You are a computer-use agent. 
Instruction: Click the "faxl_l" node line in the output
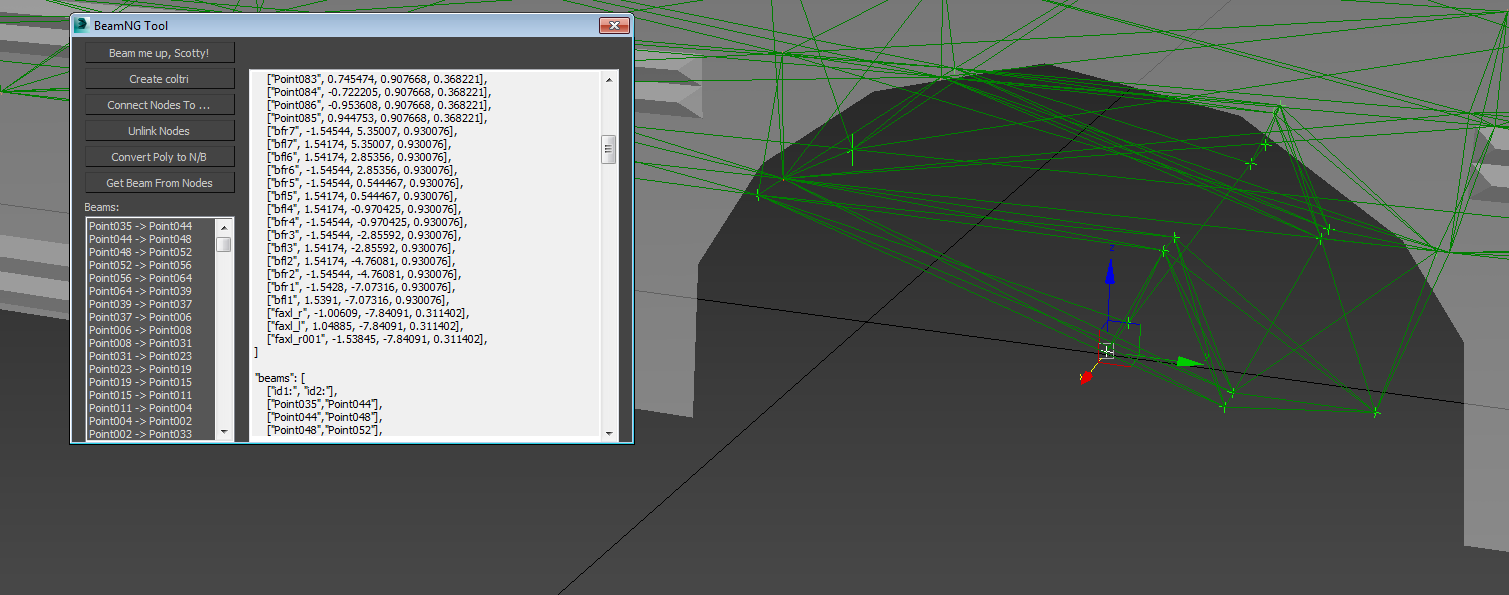(364, 325)
